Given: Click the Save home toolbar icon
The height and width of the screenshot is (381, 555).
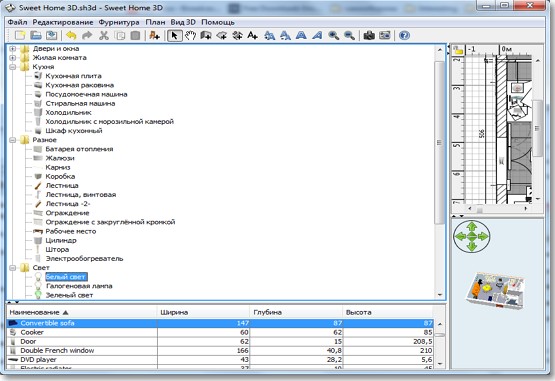Looking at the screenshot, I should pyautogui.click(x=52, y=35).
